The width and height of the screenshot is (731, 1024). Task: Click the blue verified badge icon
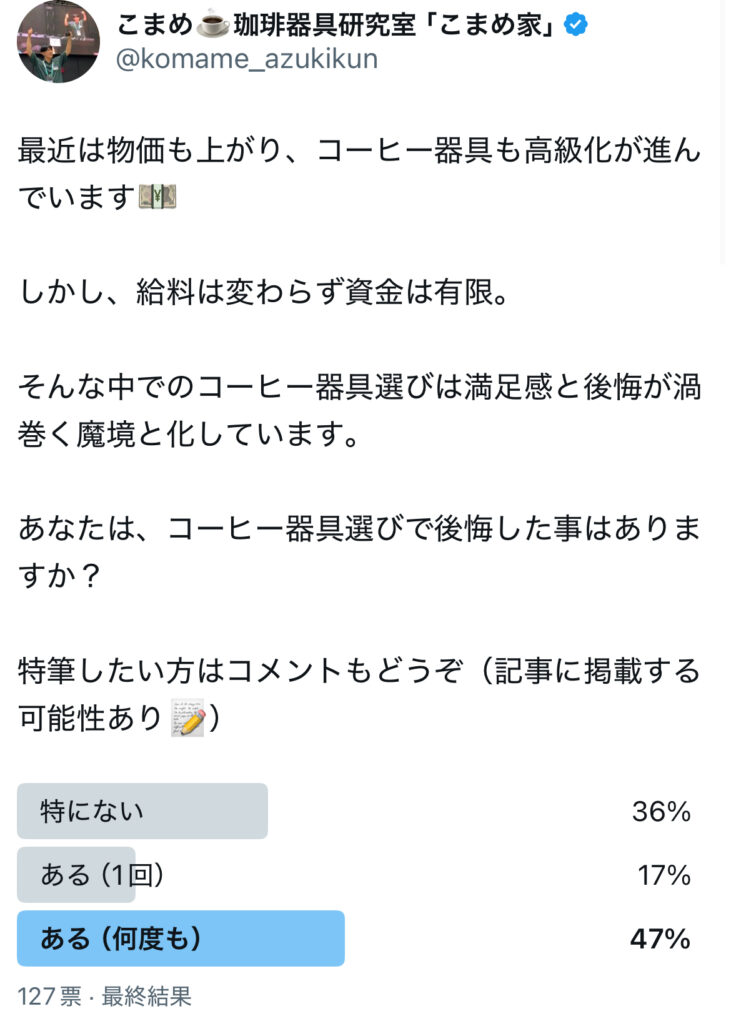[575, 25]
